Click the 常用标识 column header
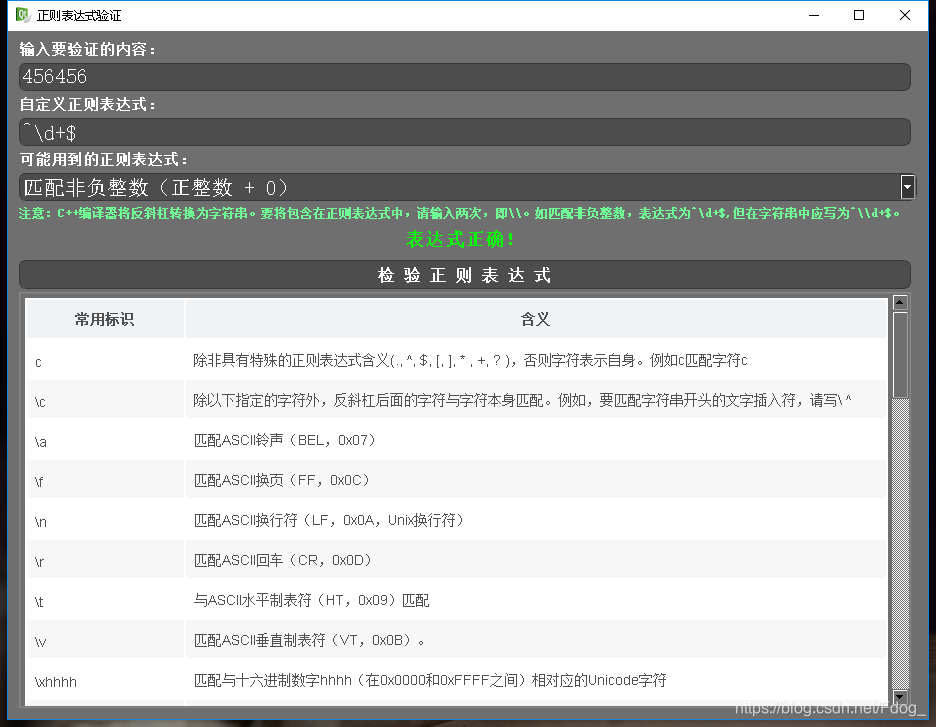This screenshot has height=727, width=936. coord(104,318)
